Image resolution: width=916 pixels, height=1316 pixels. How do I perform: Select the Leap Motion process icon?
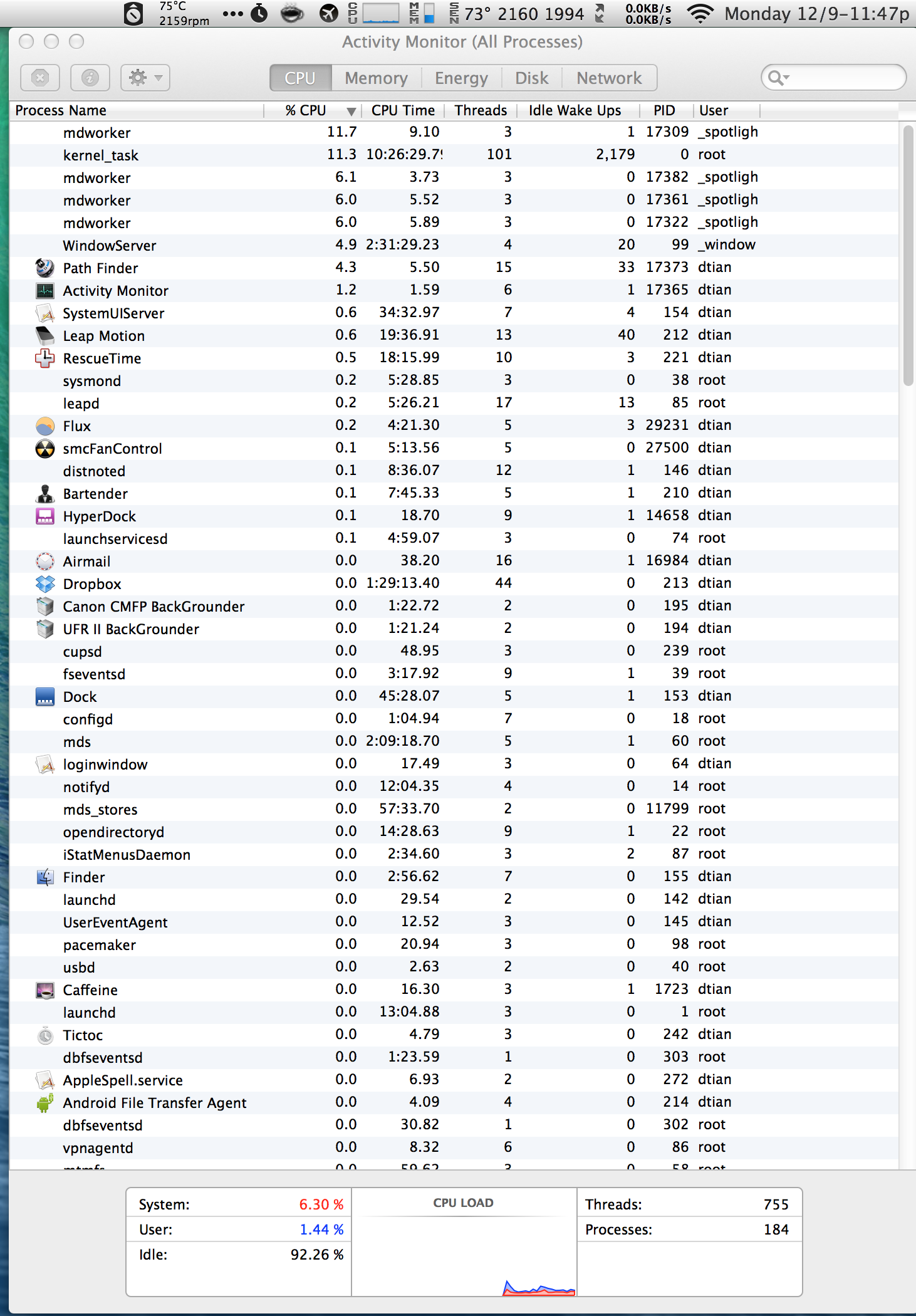click(45, 336)
